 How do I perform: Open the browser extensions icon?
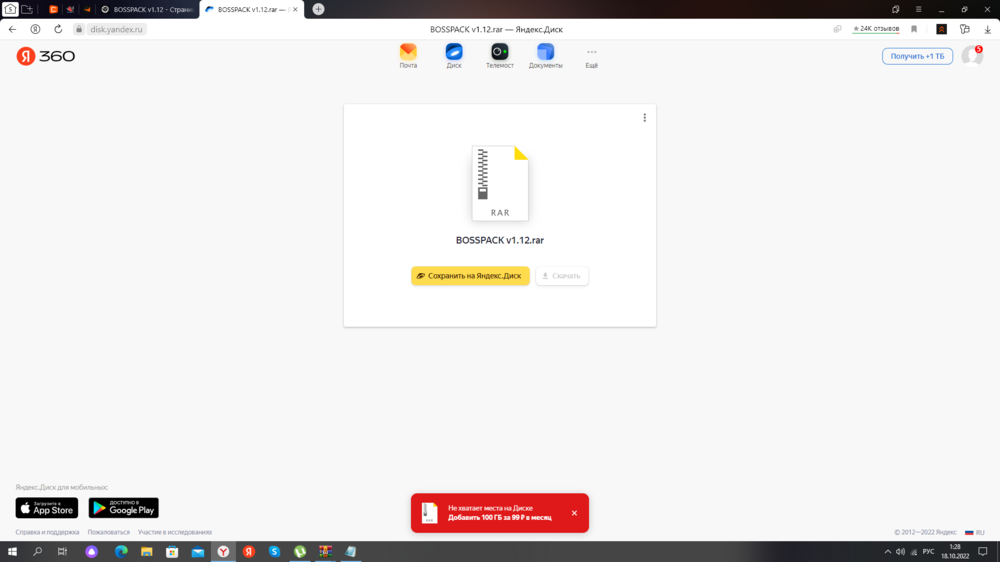coord(964,29)
